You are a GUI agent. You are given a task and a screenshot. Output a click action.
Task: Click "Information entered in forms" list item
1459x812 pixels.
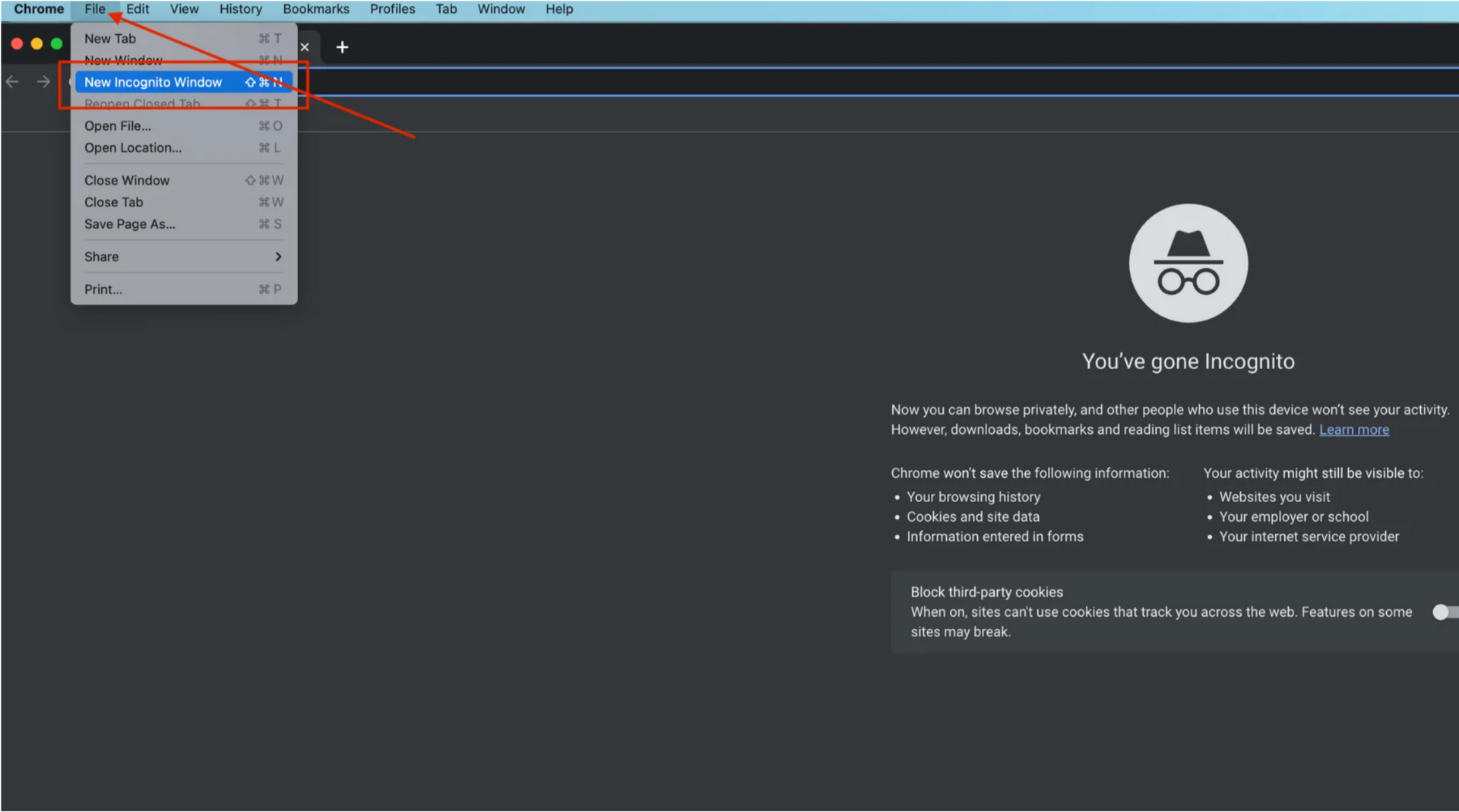[995, 536]
